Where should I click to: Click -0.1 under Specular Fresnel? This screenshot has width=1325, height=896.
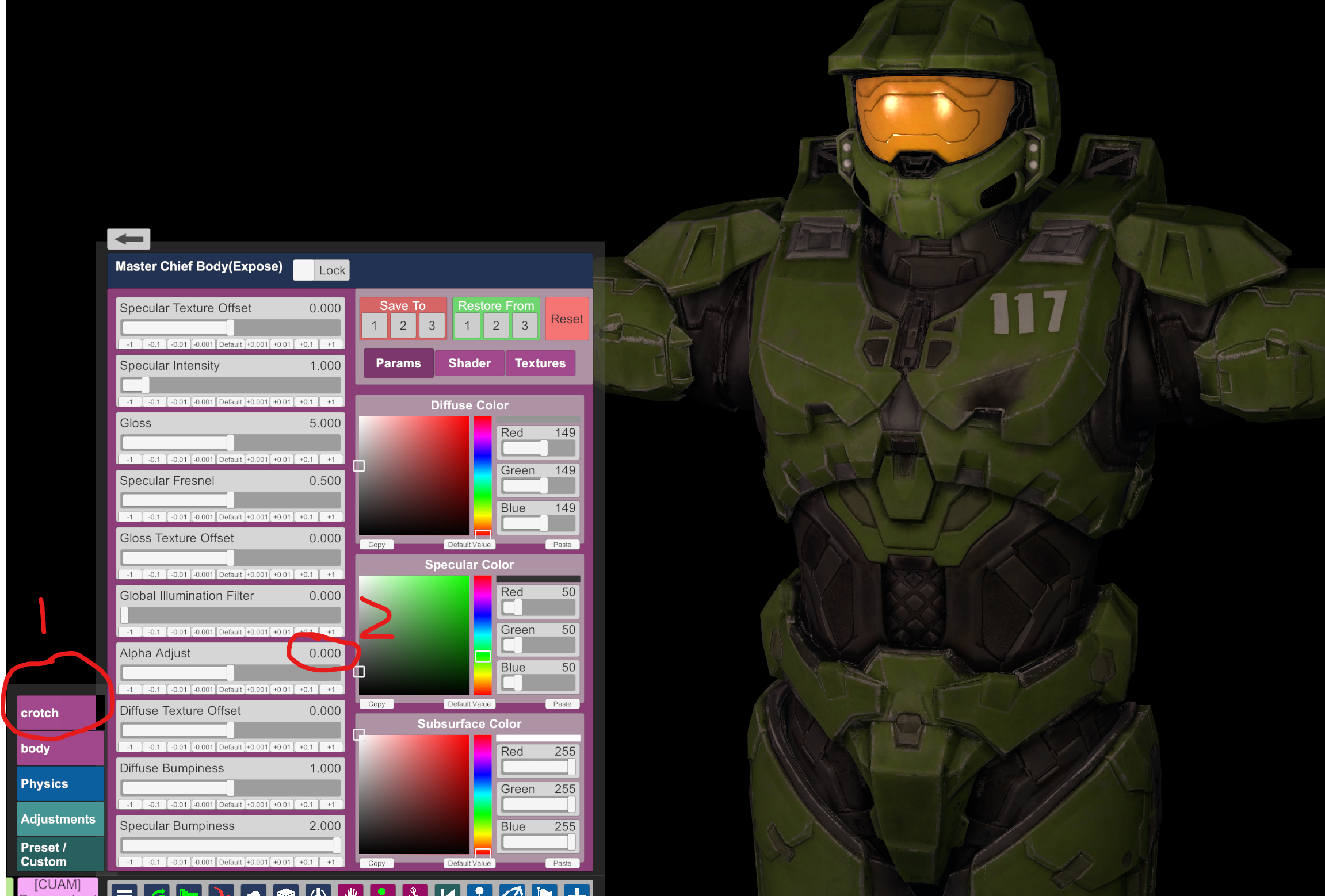pyautogui.click(x=154, y=517)
